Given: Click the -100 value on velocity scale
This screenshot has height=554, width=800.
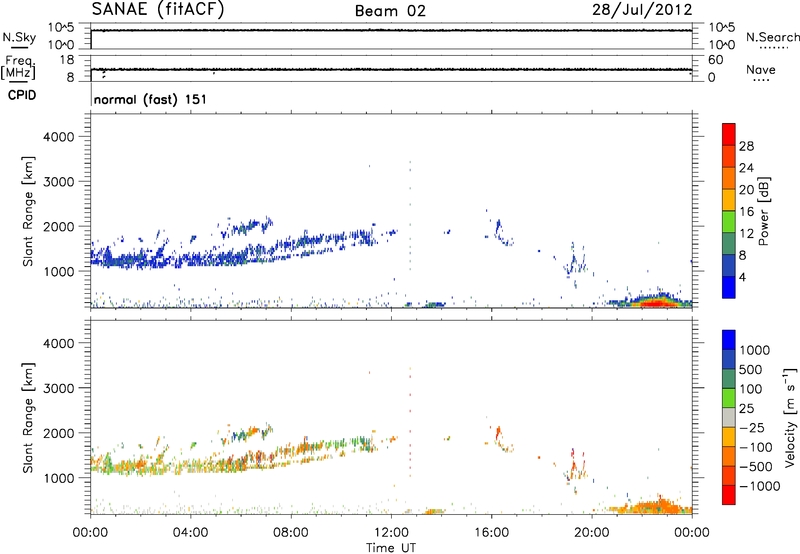Looking at the screenshot, I should point(755,447).
